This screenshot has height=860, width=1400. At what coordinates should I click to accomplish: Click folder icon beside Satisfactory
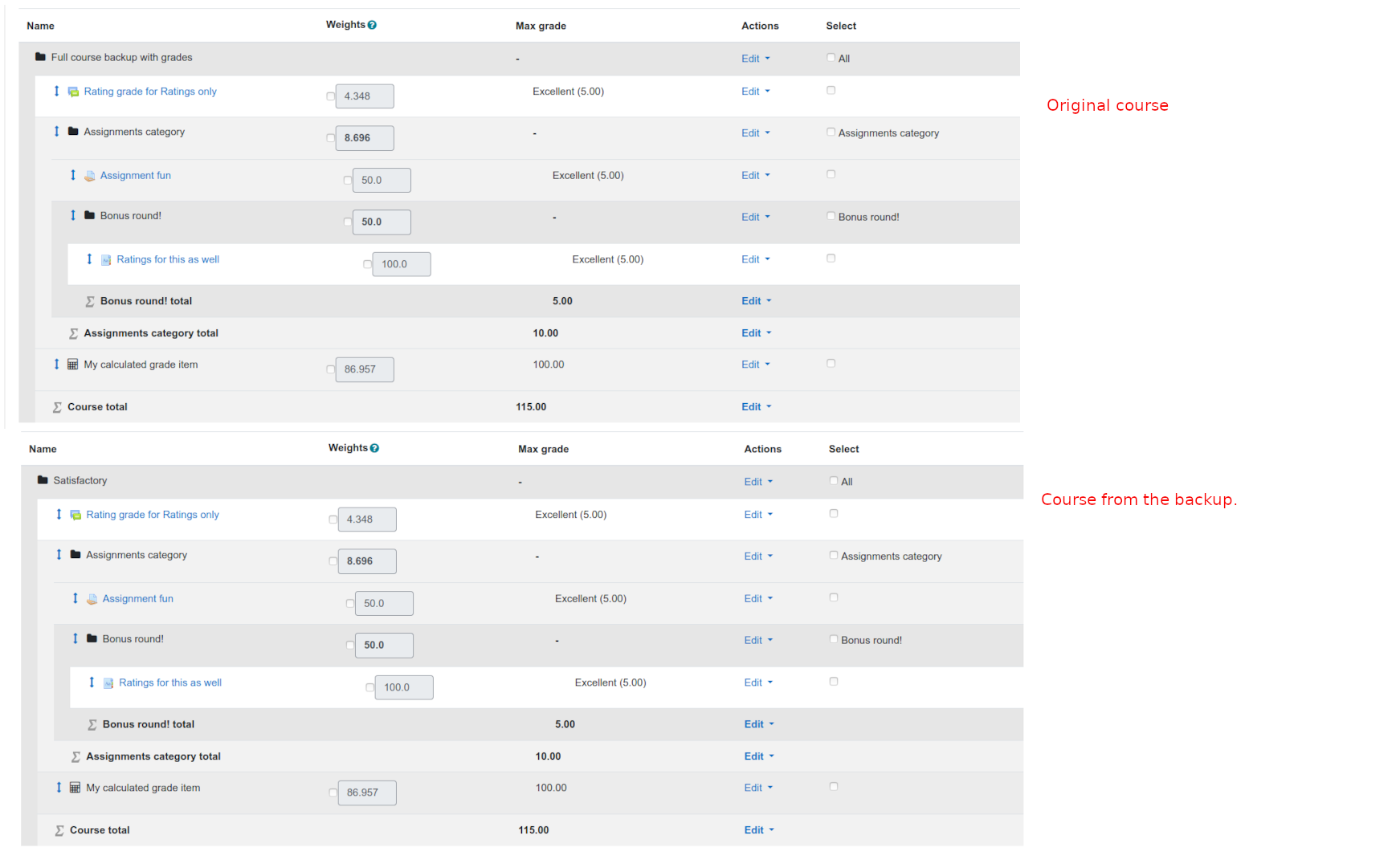[x=43, y=480]
